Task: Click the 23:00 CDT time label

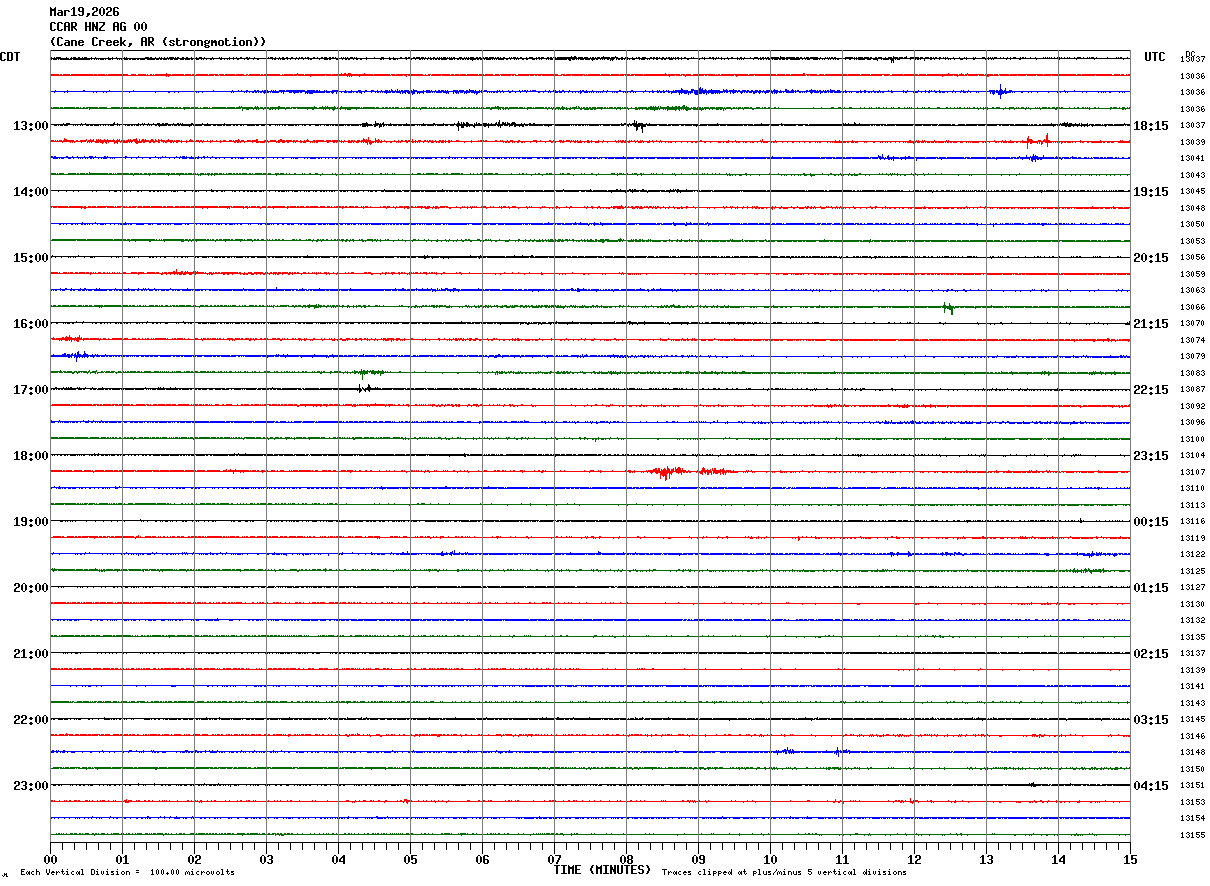Action: pos(30,786)
